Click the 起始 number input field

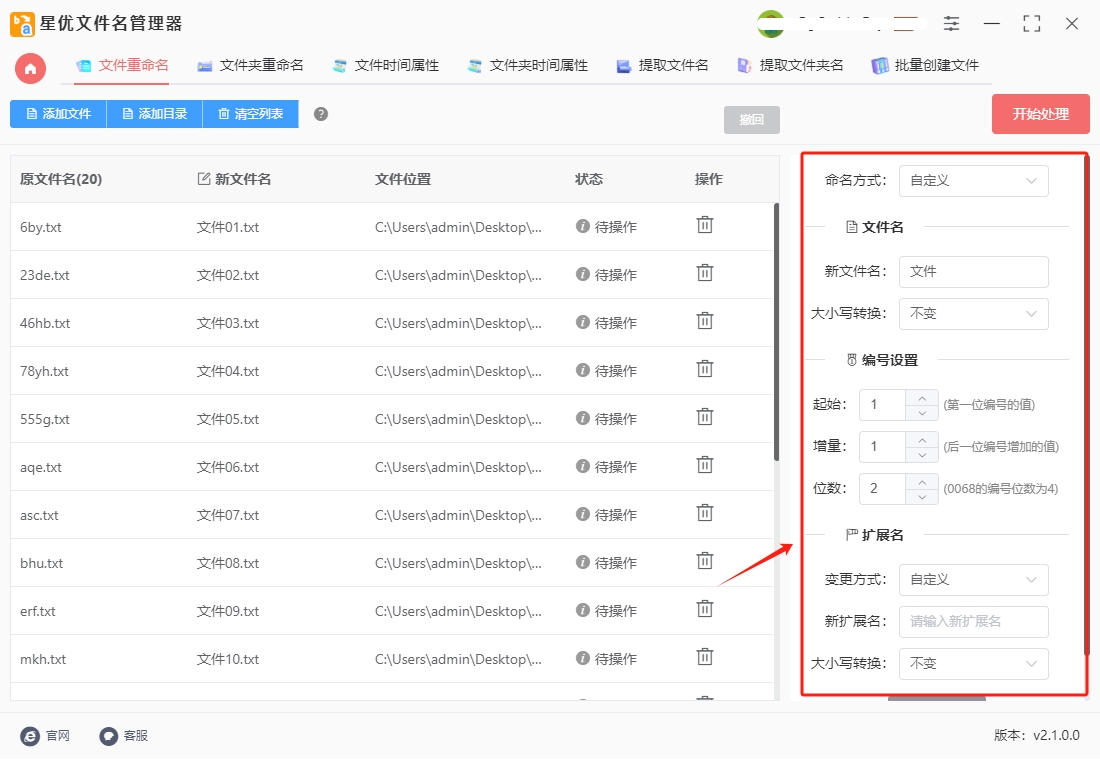point(883,405)
